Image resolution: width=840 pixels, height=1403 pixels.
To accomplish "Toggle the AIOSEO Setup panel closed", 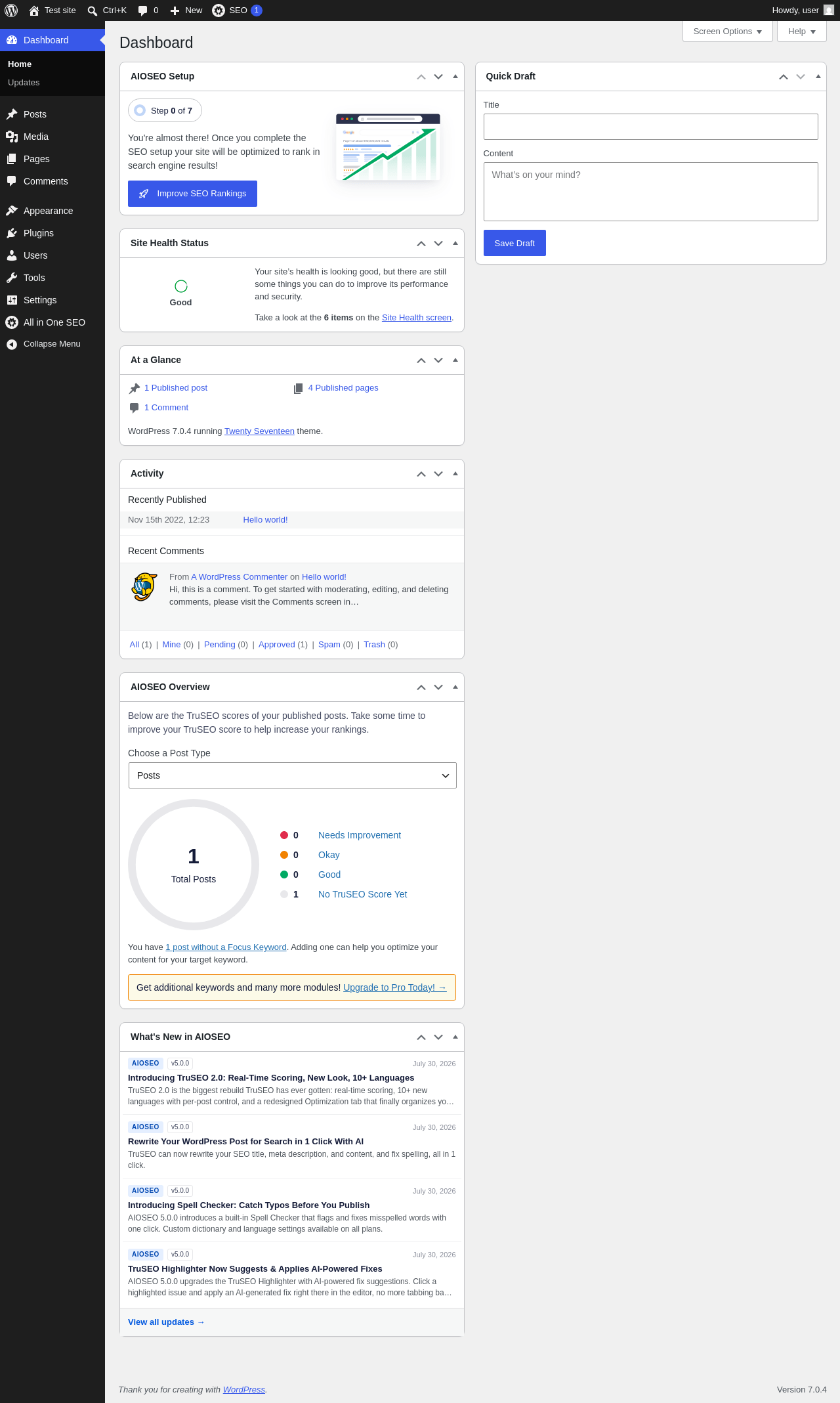I will 455,77.
